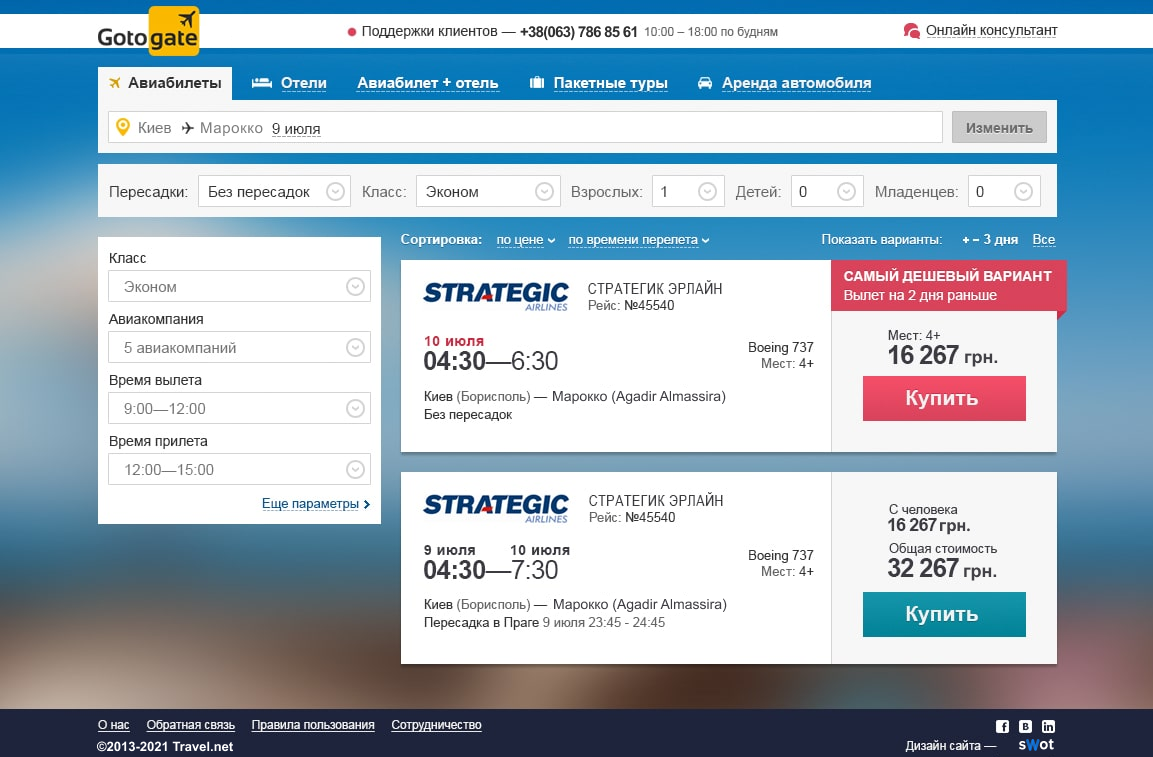Open the О нас footer link
1153x757 pixels.
pos(113,725)
